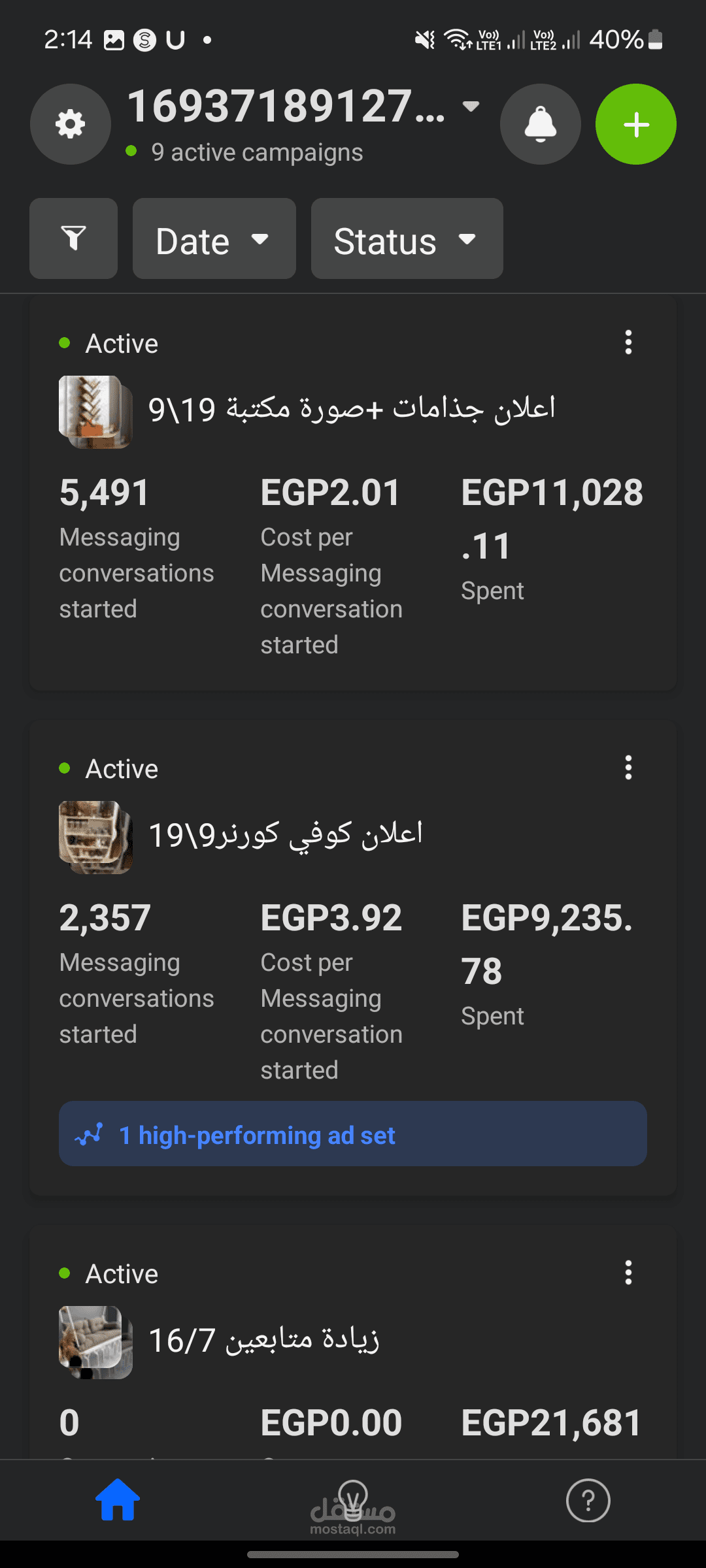The width and height of the screenshot is (706, 1568).
Task: View the 1 high-performing ad set banner
Action: coord(353,1134)
